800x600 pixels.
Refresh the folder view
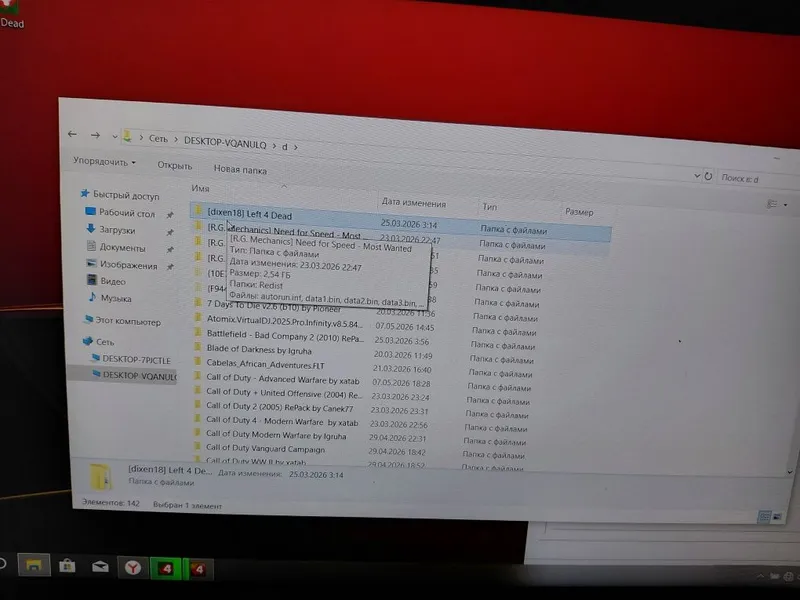click(708, 176)
